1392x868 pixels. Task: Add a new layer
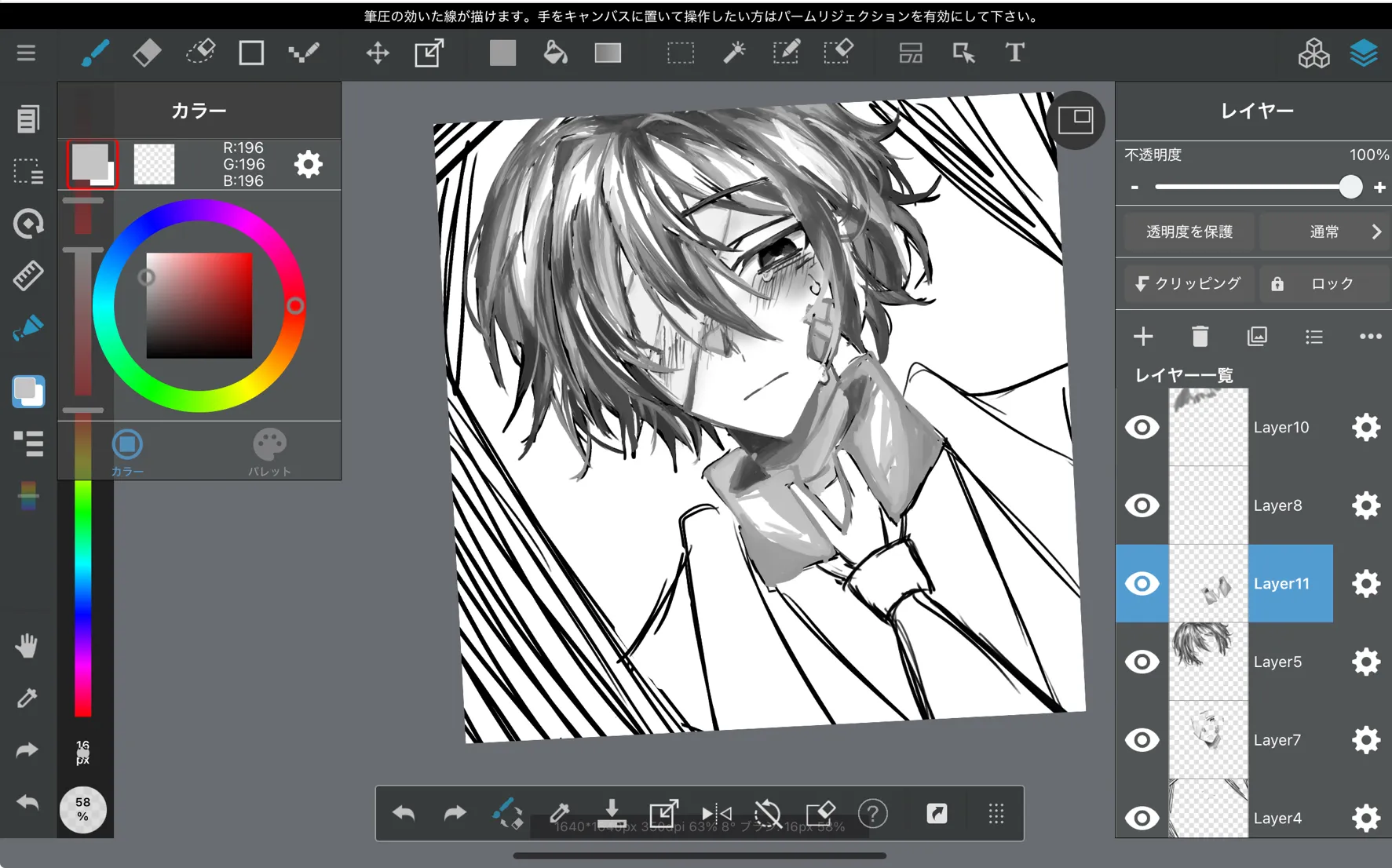pyautogui.click(x=1143, y=337)
